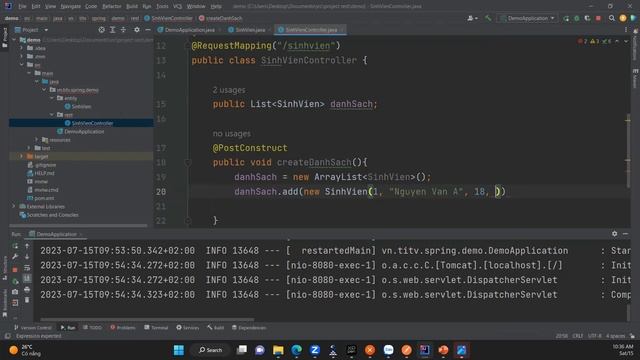Click the build project hammer icon
The image size is (640, 360).
[x=488, y=18]
